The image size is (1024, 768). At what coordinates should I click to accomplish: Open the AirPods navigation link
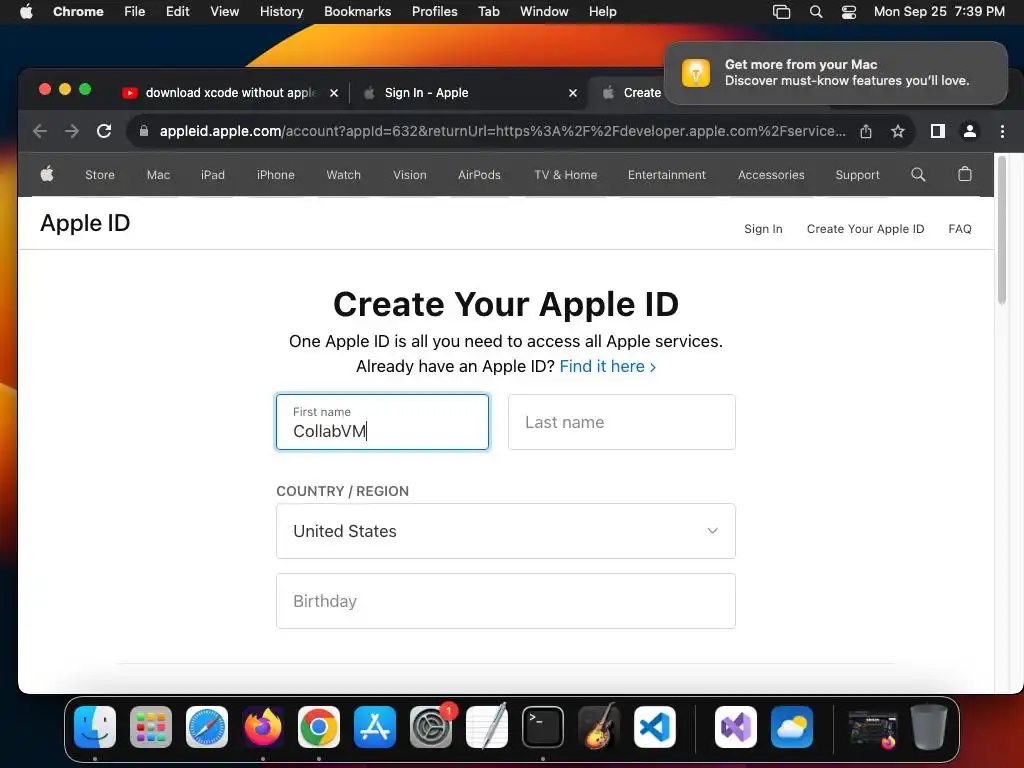pyautogui.click(x=479, y=175)
